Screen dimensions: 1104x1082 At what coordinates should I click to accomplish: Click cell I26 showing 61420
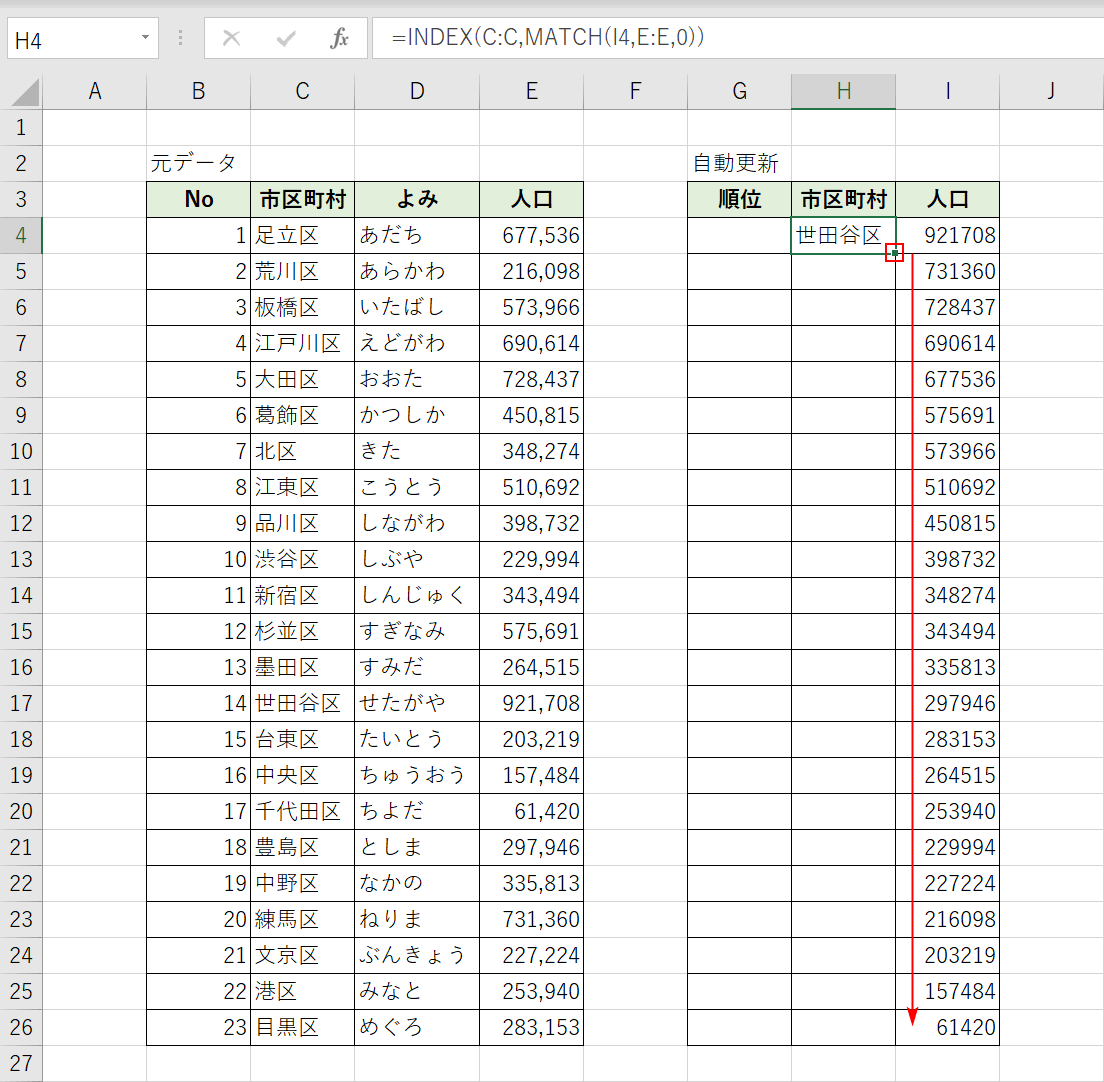pyautogui.click(x=948, y=1027)
